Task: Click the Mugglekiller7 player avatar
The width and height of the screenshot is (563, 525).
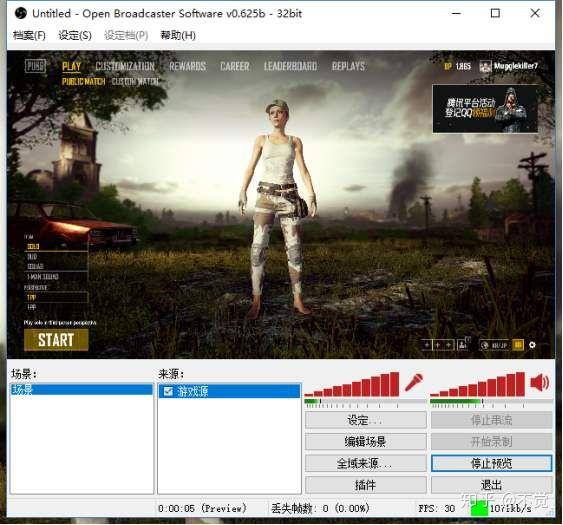Action: point(485,66)
